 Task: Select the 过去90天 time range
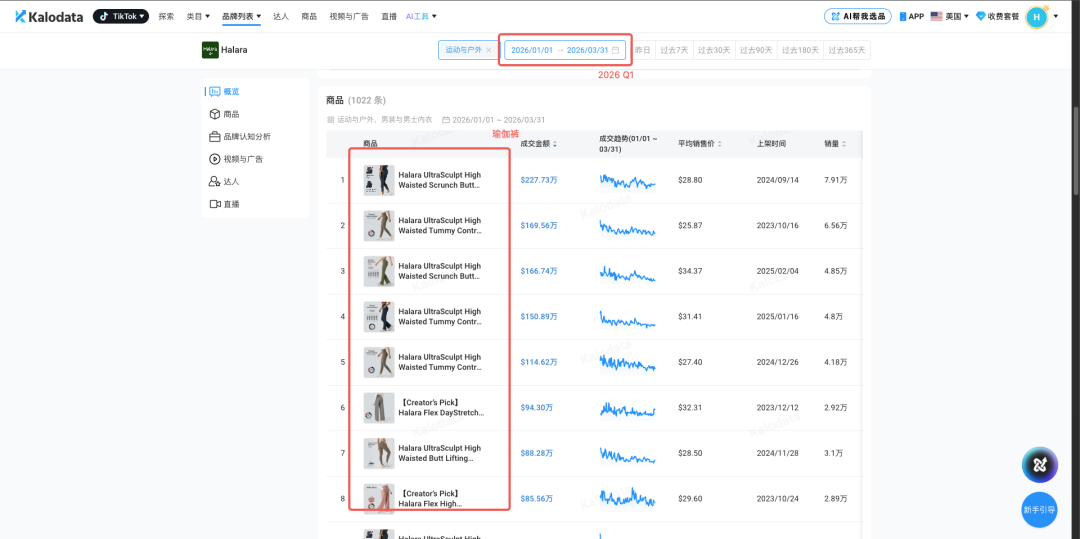(756, 50)
